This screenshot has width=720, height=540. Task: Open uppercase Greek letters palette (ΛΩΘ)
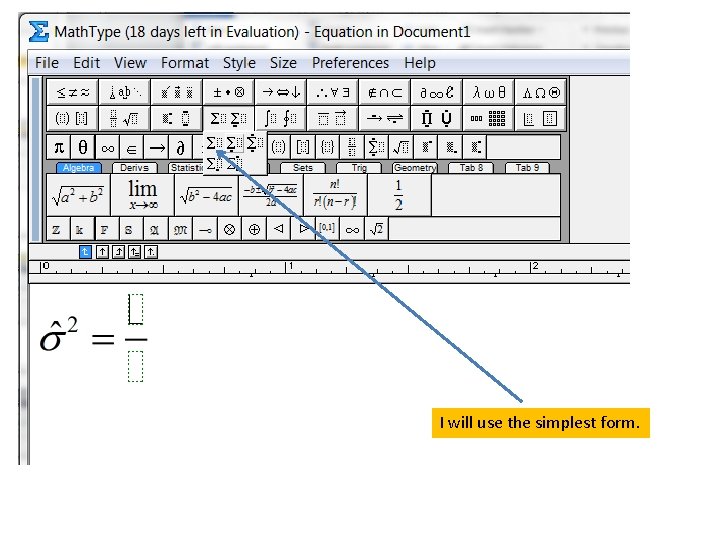coord(540,92)
